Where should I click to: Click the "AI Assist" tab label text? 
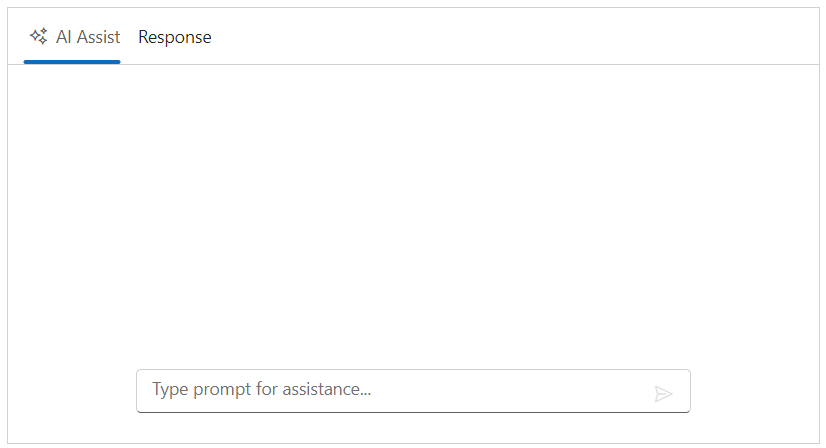click(x=88, y=37)
